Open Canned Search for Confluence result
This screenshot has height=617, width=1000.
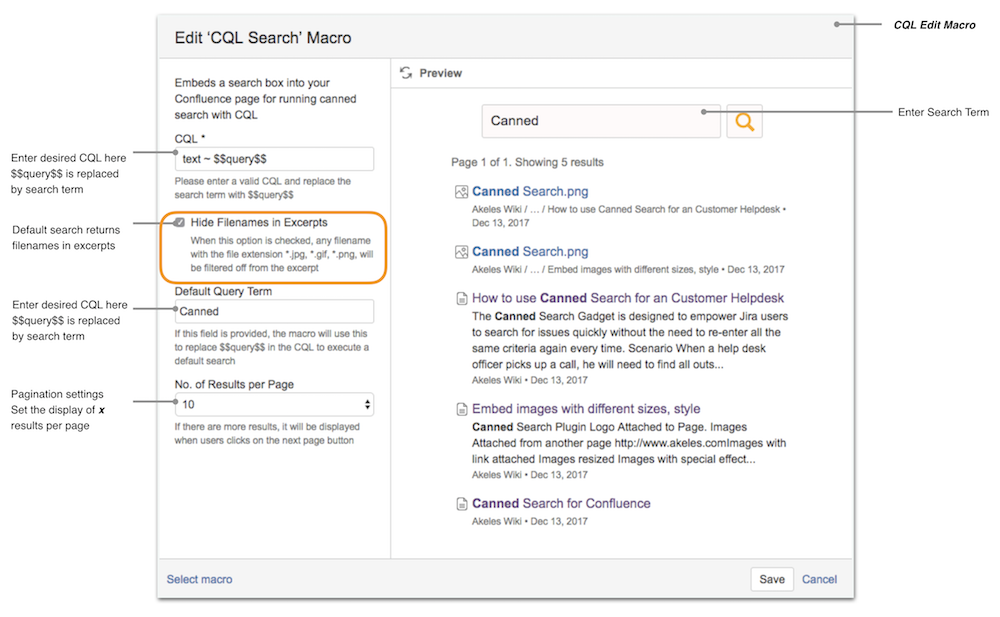pos(560,504)
